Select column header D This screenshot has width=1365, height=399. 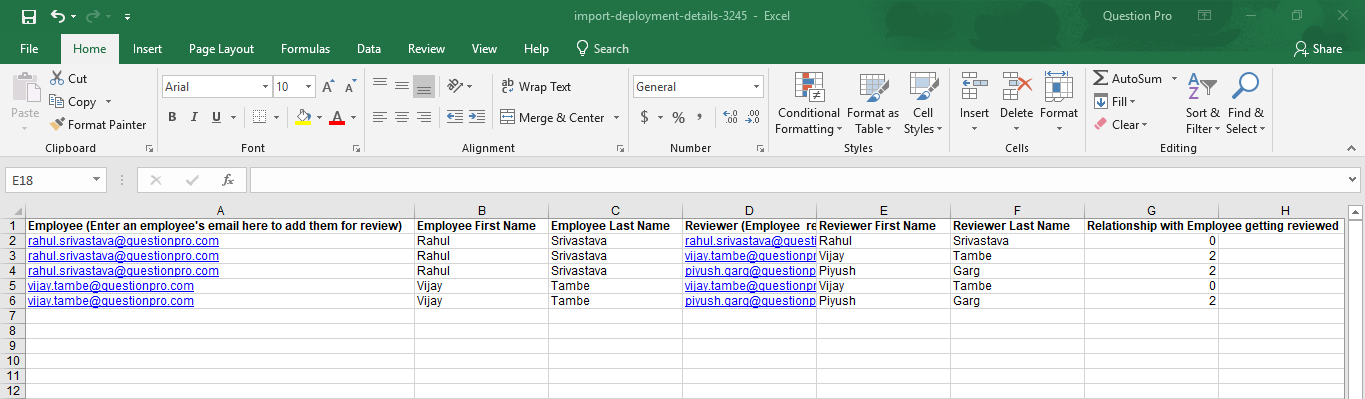coord(749,210)
